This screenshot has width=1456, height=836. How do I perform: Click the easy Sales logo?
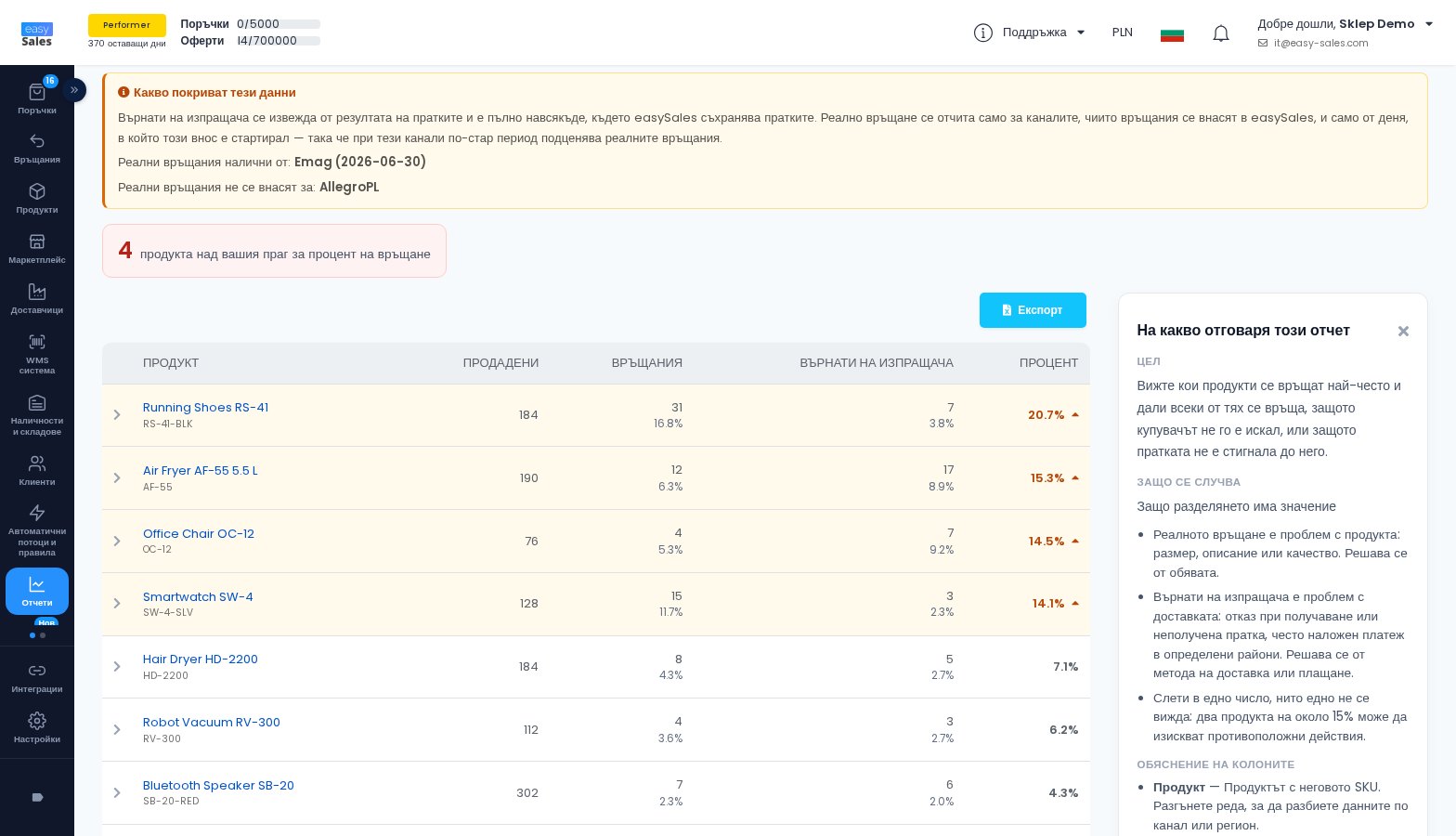[37, 34]
